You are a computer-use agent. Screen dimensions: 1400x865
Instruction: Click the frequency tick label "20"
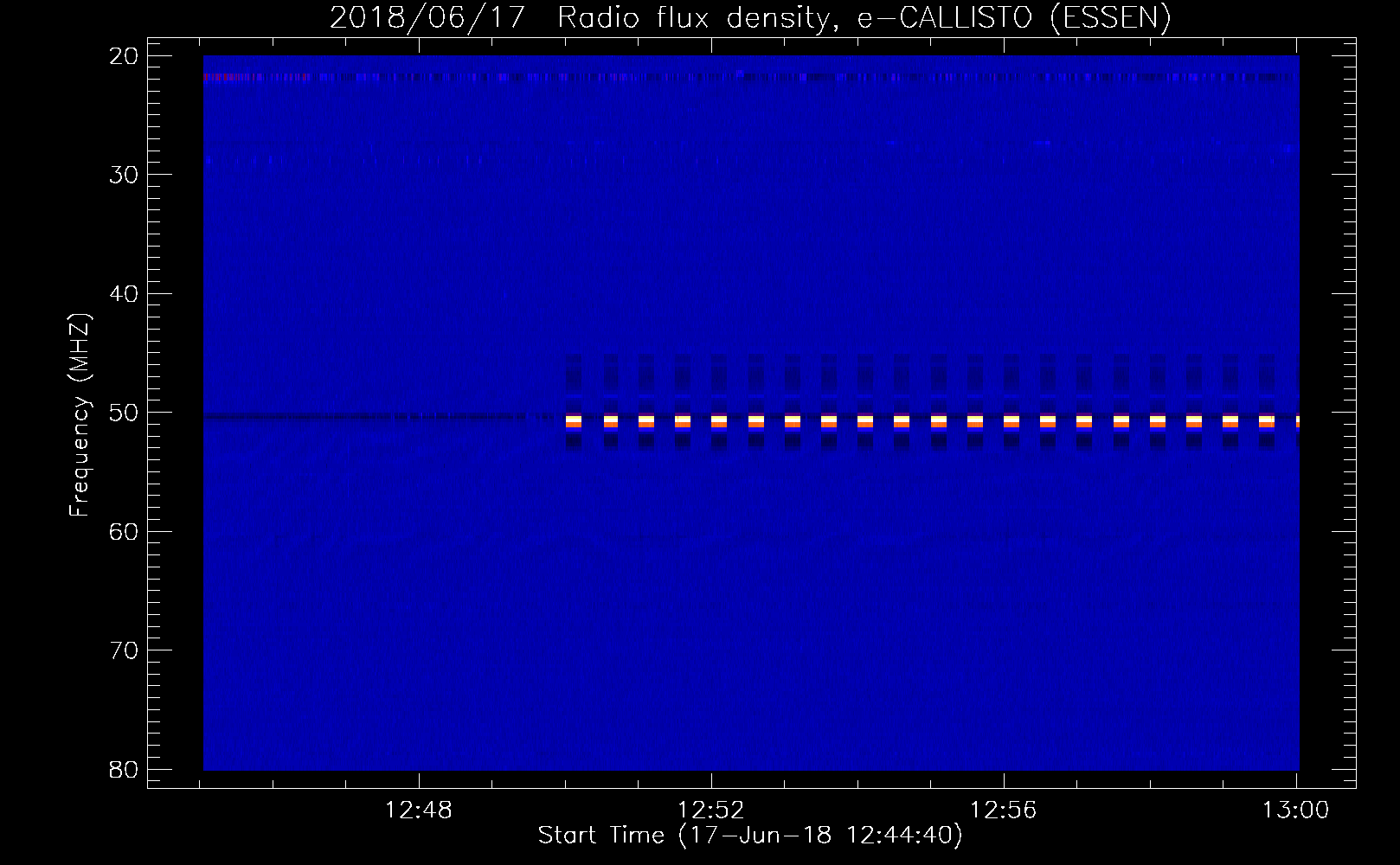point(125,56)
